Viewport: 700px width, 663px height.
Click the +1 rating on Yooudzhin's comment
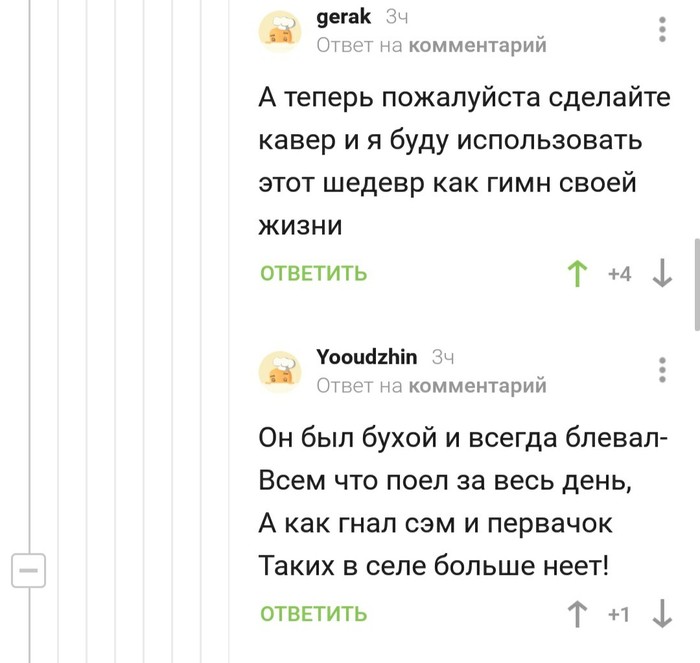click(x=619, y=615)
